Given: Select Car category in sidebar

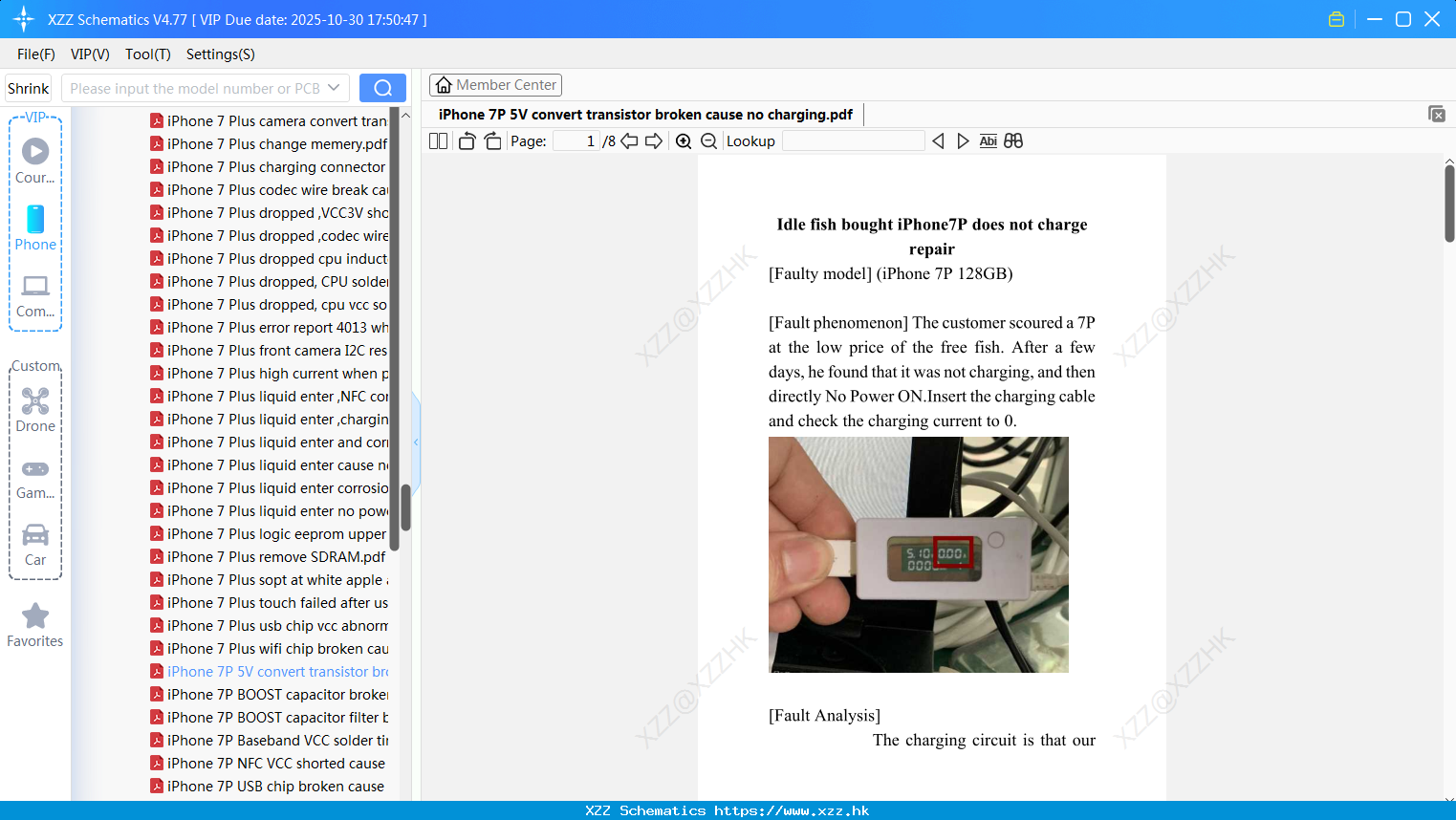Looking at the screenshot, I should [35, 544].
